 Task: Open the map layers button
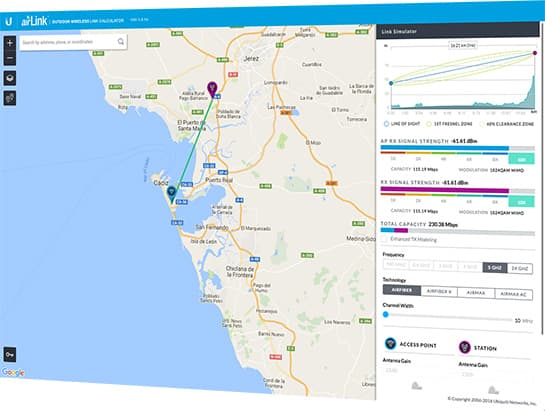pos(10,78)
